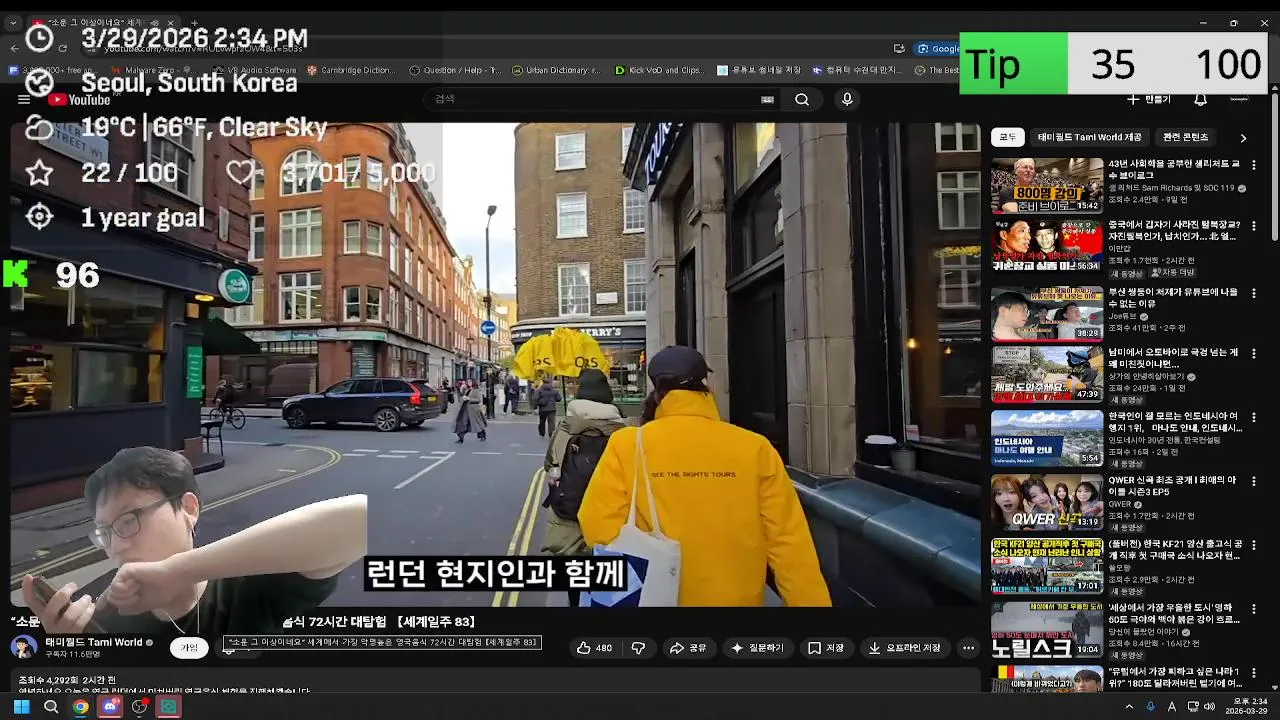Save video to playlist with 저장

tap(826, 648)
